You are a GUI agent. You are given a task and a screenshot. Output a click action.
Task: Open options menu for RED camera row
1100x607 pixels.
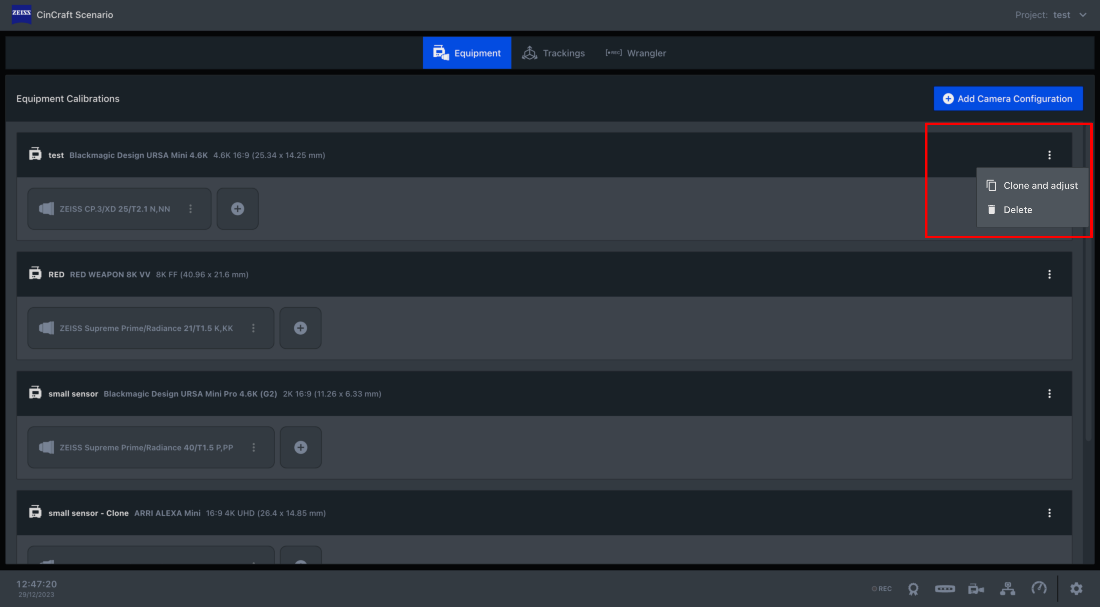pyautogui.click(x=1049, y=274)
